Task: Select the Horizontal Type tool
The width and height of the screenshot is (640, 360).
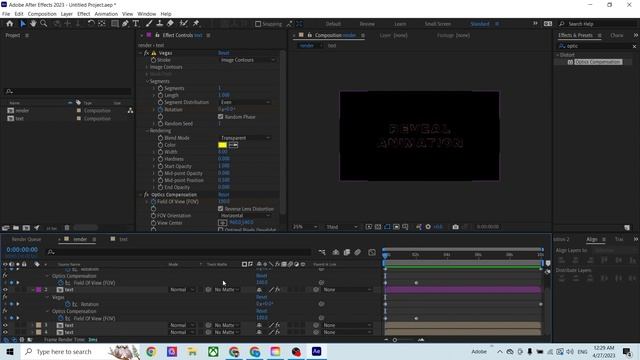Action: coord(136,24)
